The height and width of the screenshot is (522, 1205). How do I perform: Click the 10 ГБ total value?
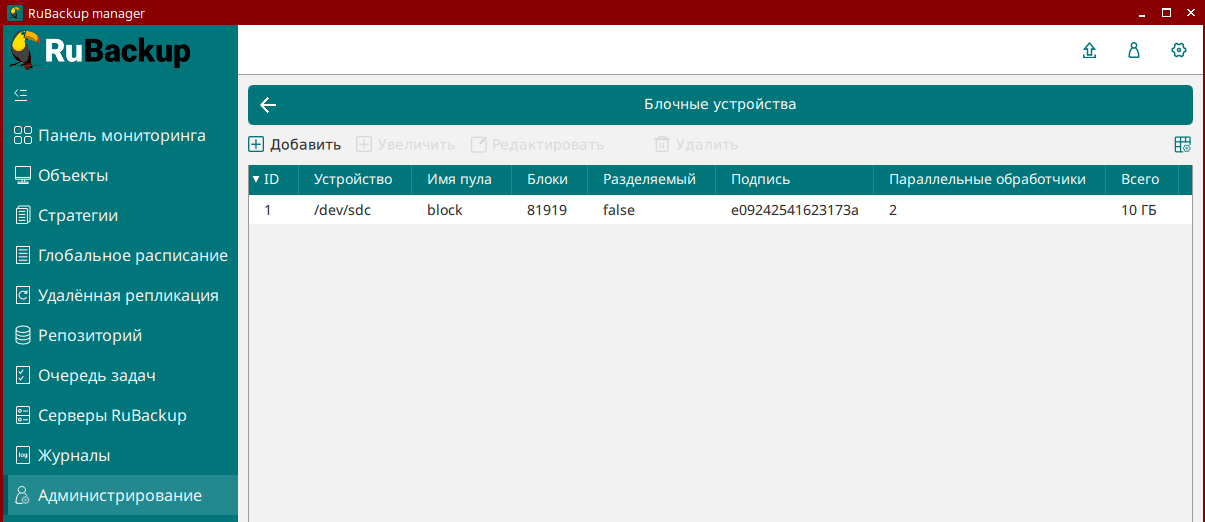[x=1139, y=210]
